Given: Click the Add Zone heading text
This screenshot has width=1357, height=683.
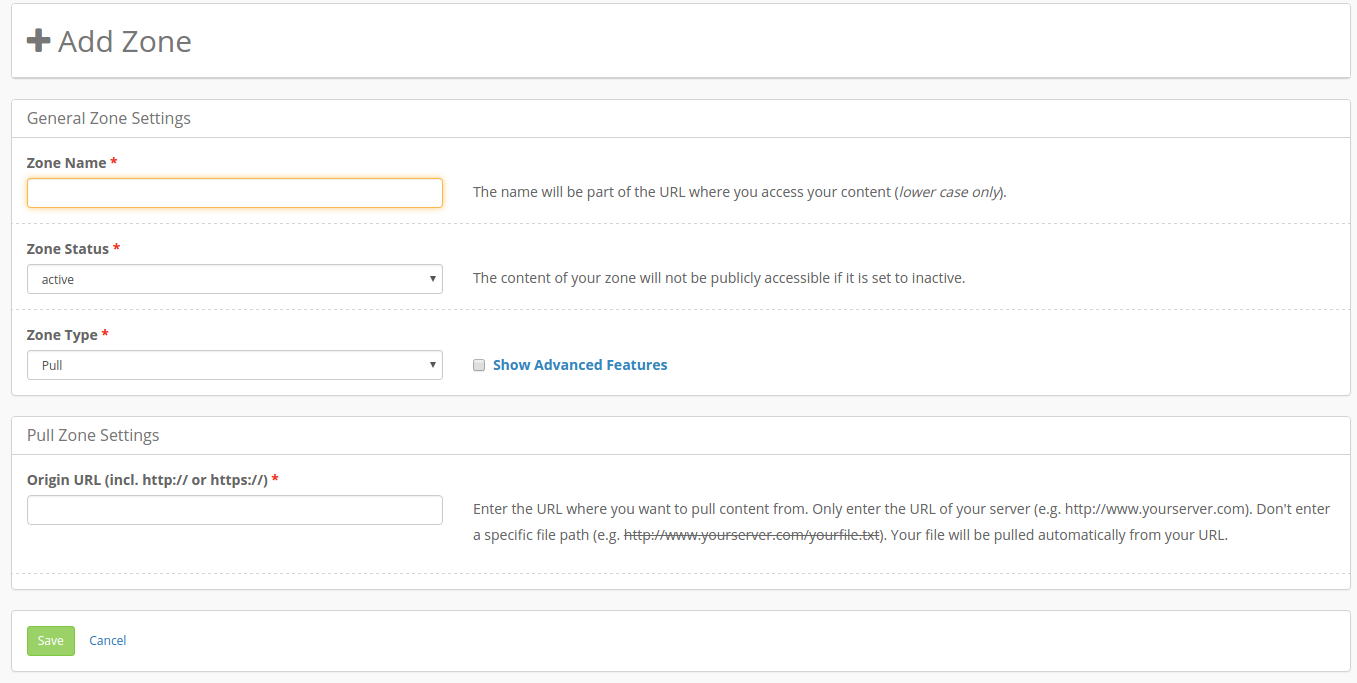Looking at the screenshot, I should click(x=125, y=41).
